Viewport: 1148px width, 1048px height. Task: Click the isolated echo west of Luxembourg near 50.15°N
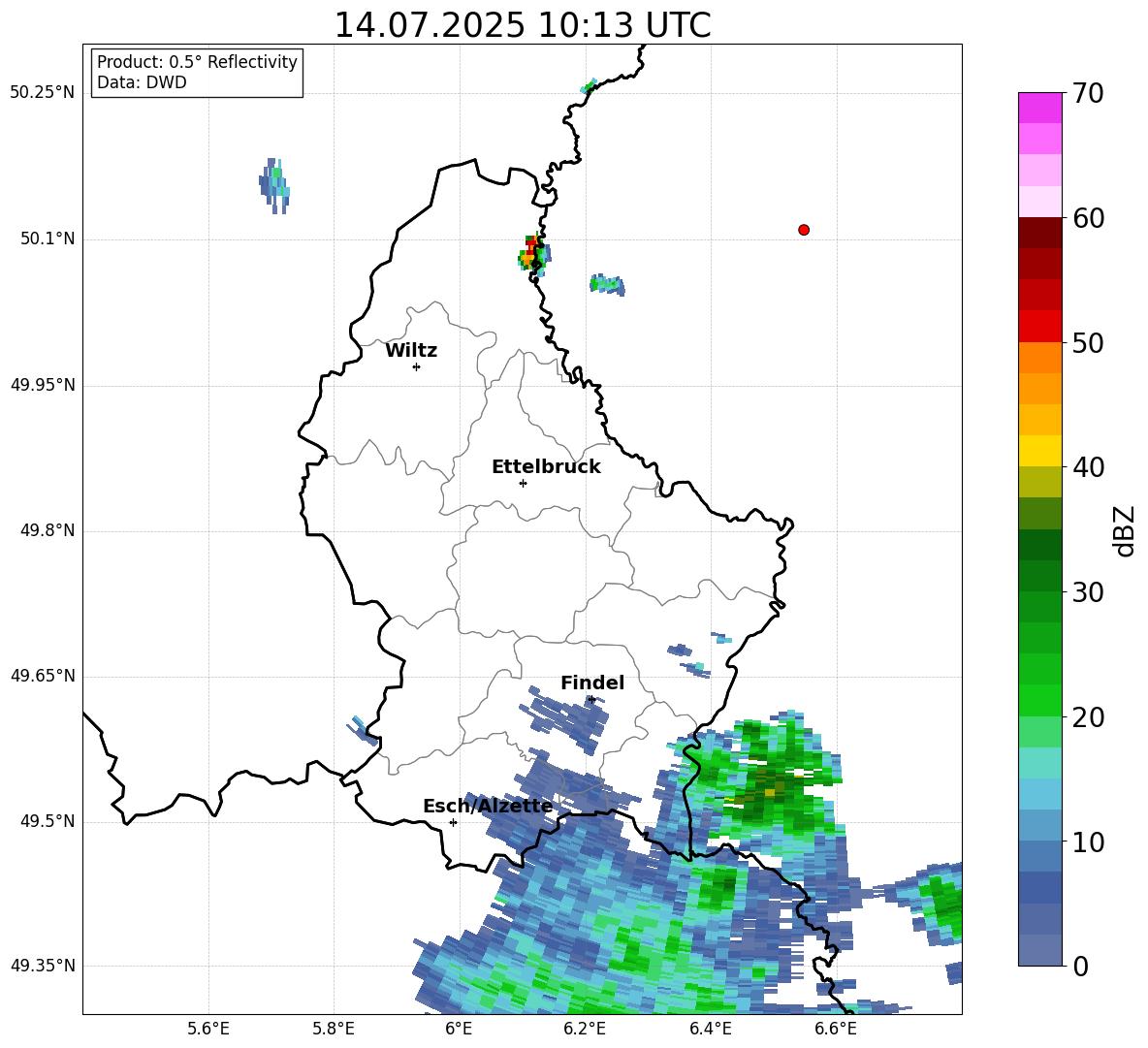pos(275,186)
